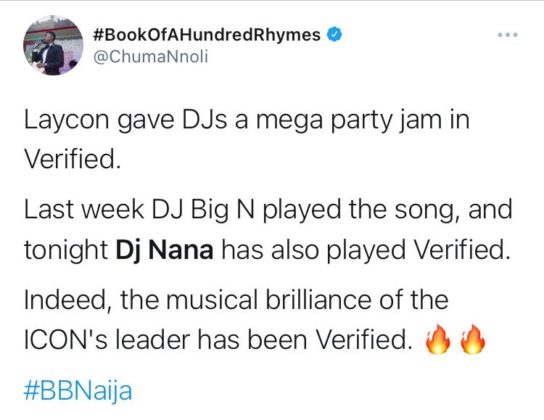
Task: Click the word 'tonight' in the tweet
Action: pos(66,251)
